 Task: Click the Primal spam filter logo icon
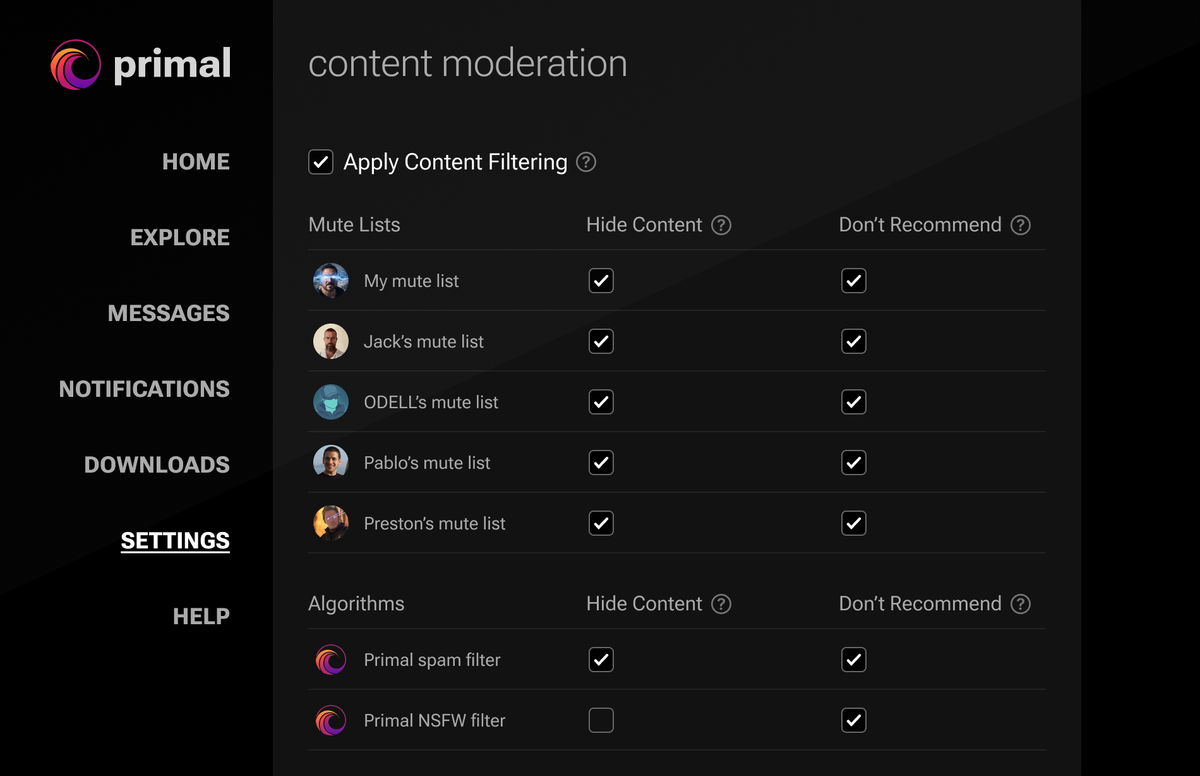(331, 660)
